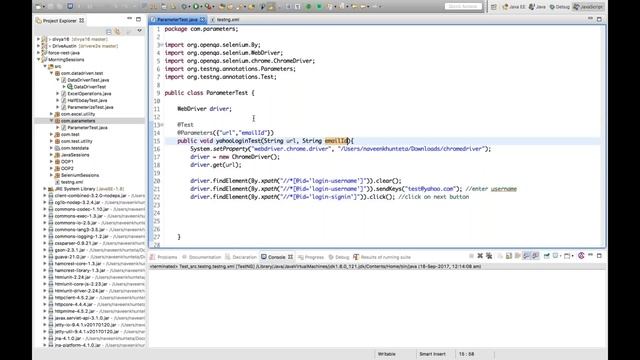Click Display Selected Console icon

click(x=556, y=256)
